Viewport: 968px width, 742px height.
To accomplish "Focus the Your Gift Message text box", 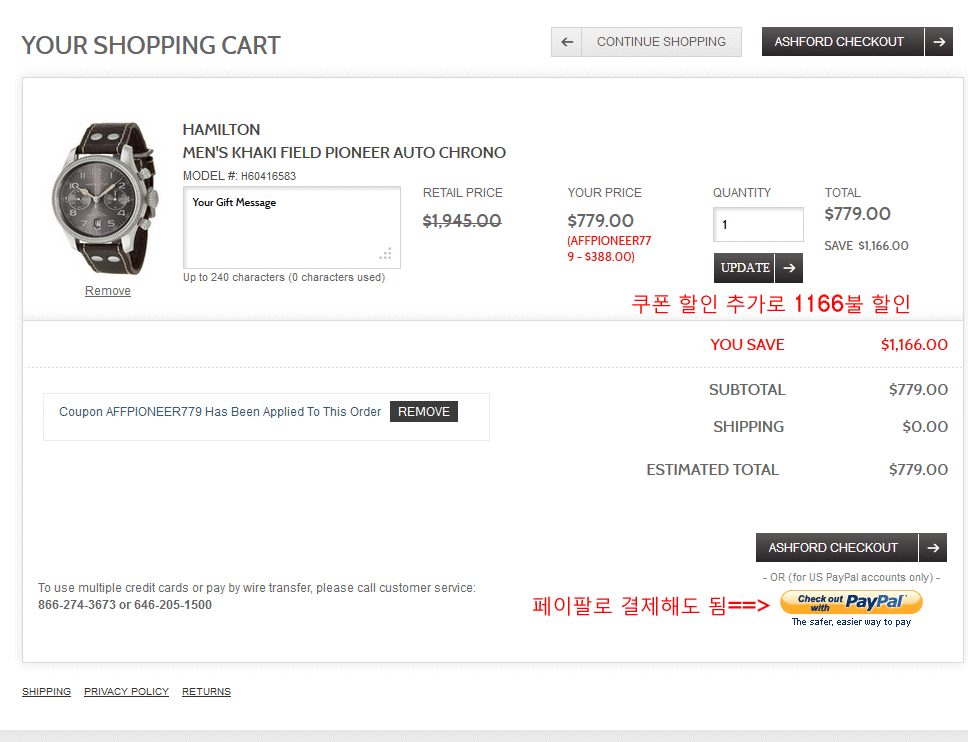I will (x=290, y=227).
